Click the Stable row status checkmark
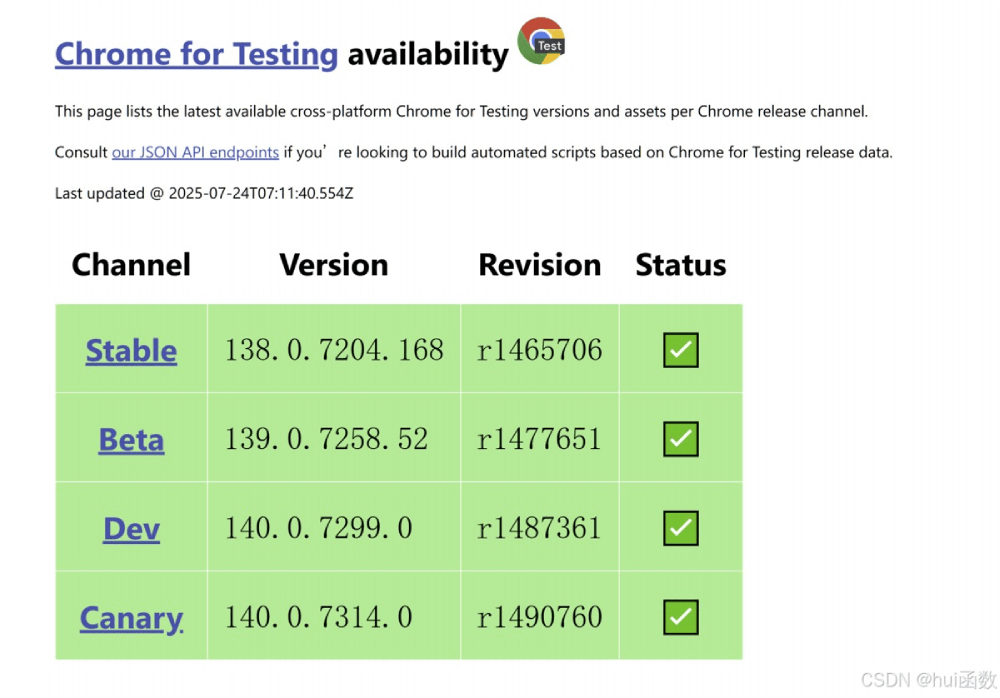The width and height of the screenshot is (1000, 698). (680, 350)
